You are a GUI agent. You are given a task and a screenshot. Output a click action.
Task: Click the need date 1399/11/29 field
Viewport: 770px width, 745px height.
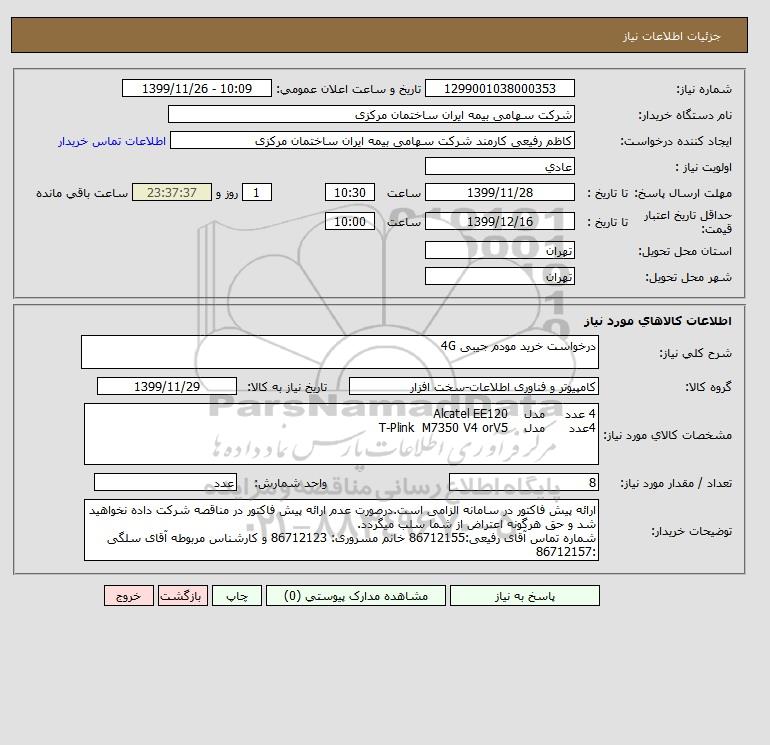167,386
